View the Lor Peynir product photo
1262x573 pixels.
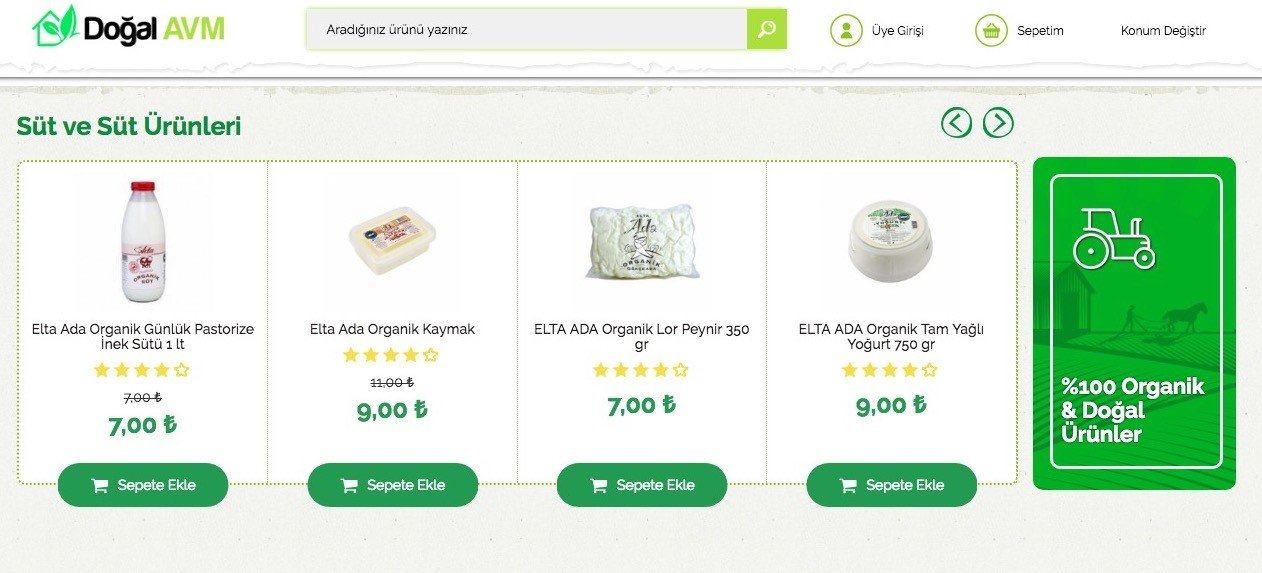[x=641, y=242]
